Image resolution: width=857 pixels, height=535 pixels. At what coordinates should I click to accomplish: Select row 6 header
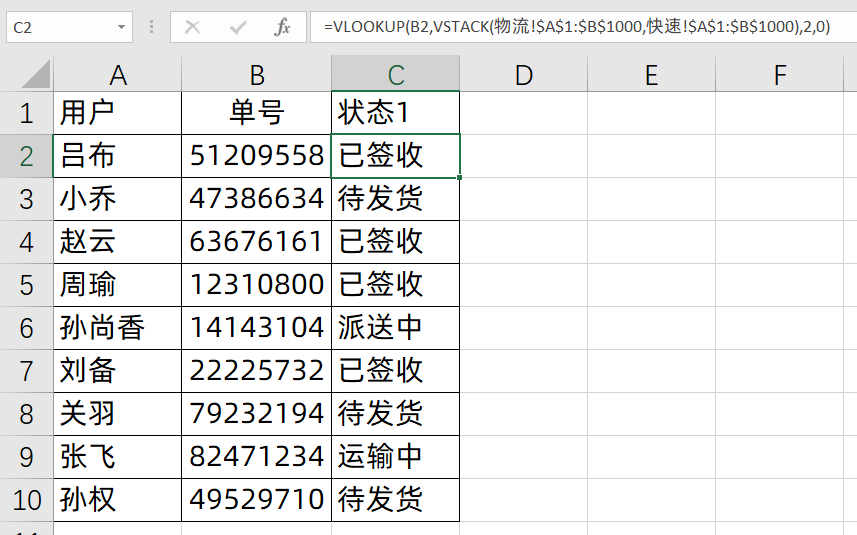pos(26,328)
